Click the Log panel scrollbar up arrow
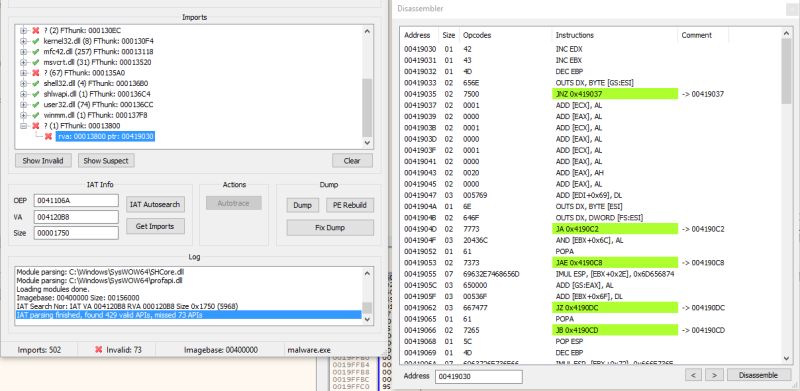Image resolution: width=800 pixels, height=391 pixels. (x=367, y=273)
